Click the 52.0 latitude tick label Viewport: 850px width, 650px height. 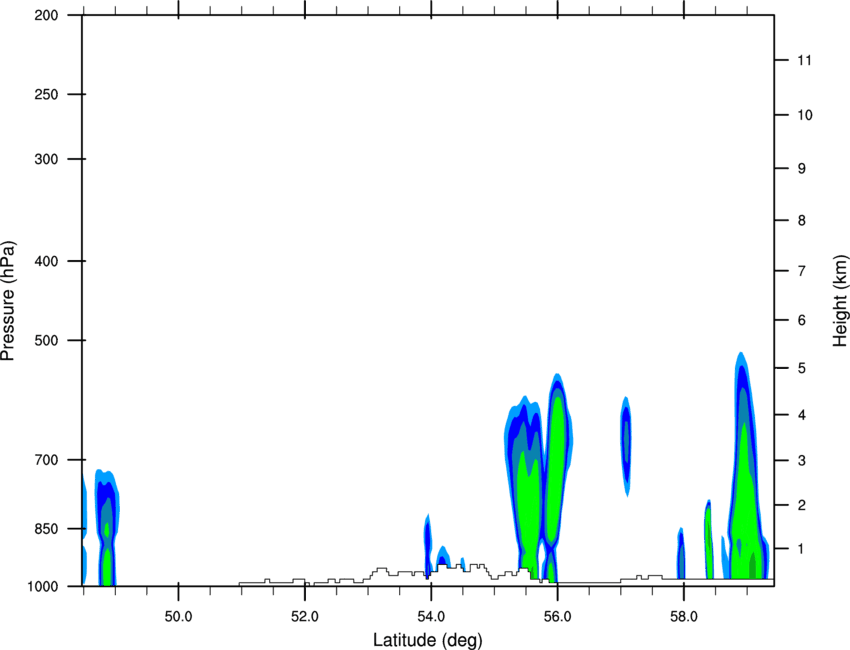coord(305,617)
